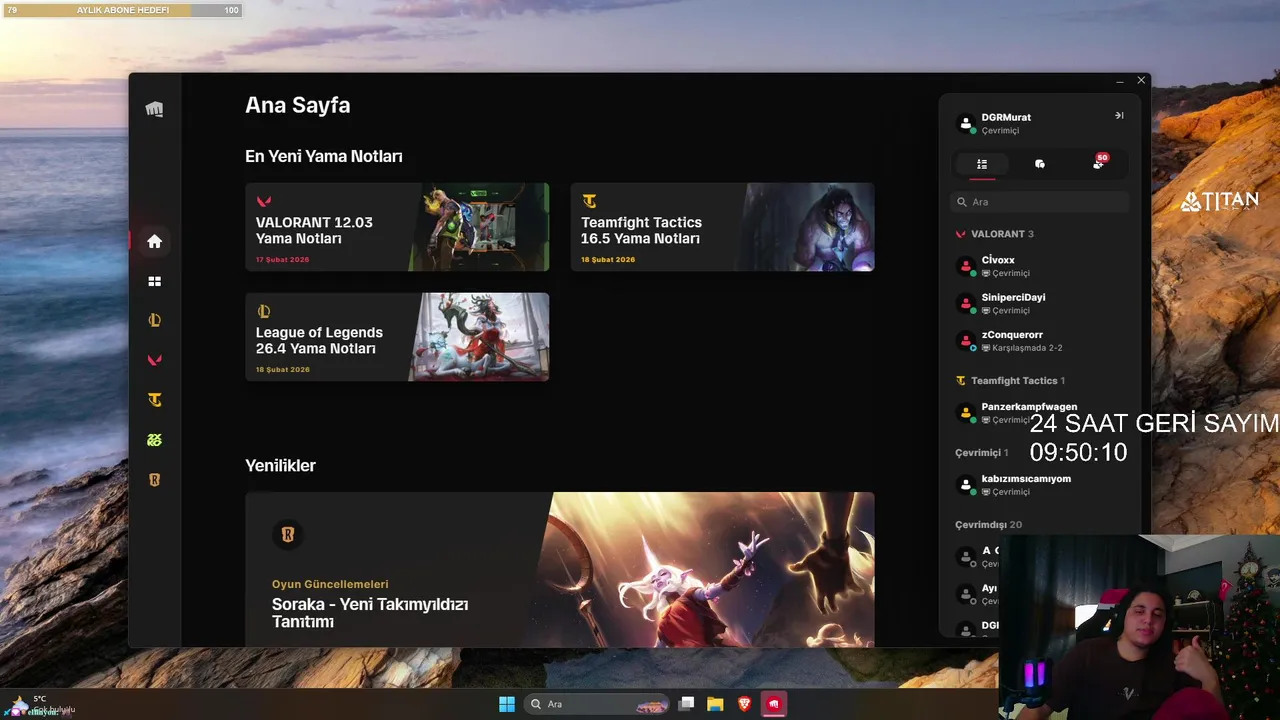Open Teamfight Tactics 16.5 Yama Notları

[722, 227]
